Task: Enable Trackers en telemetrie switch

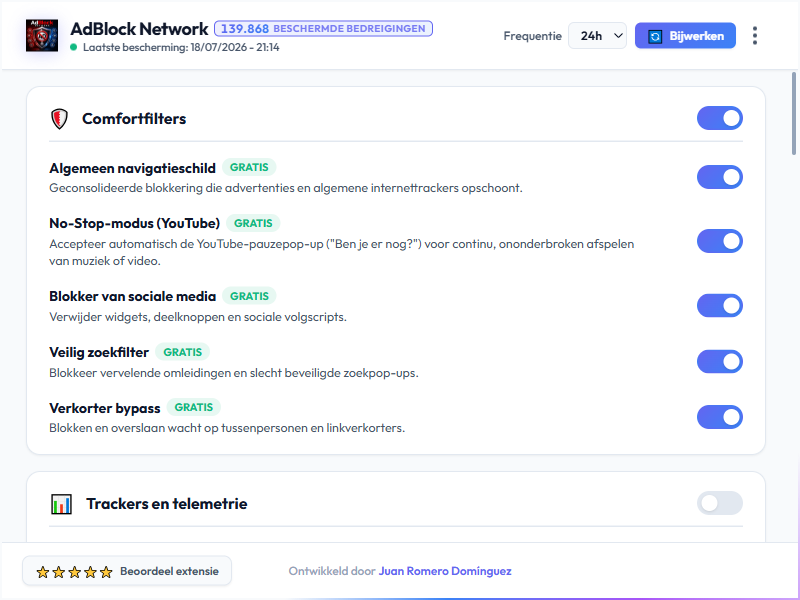Action: click(x=719, y=504)
